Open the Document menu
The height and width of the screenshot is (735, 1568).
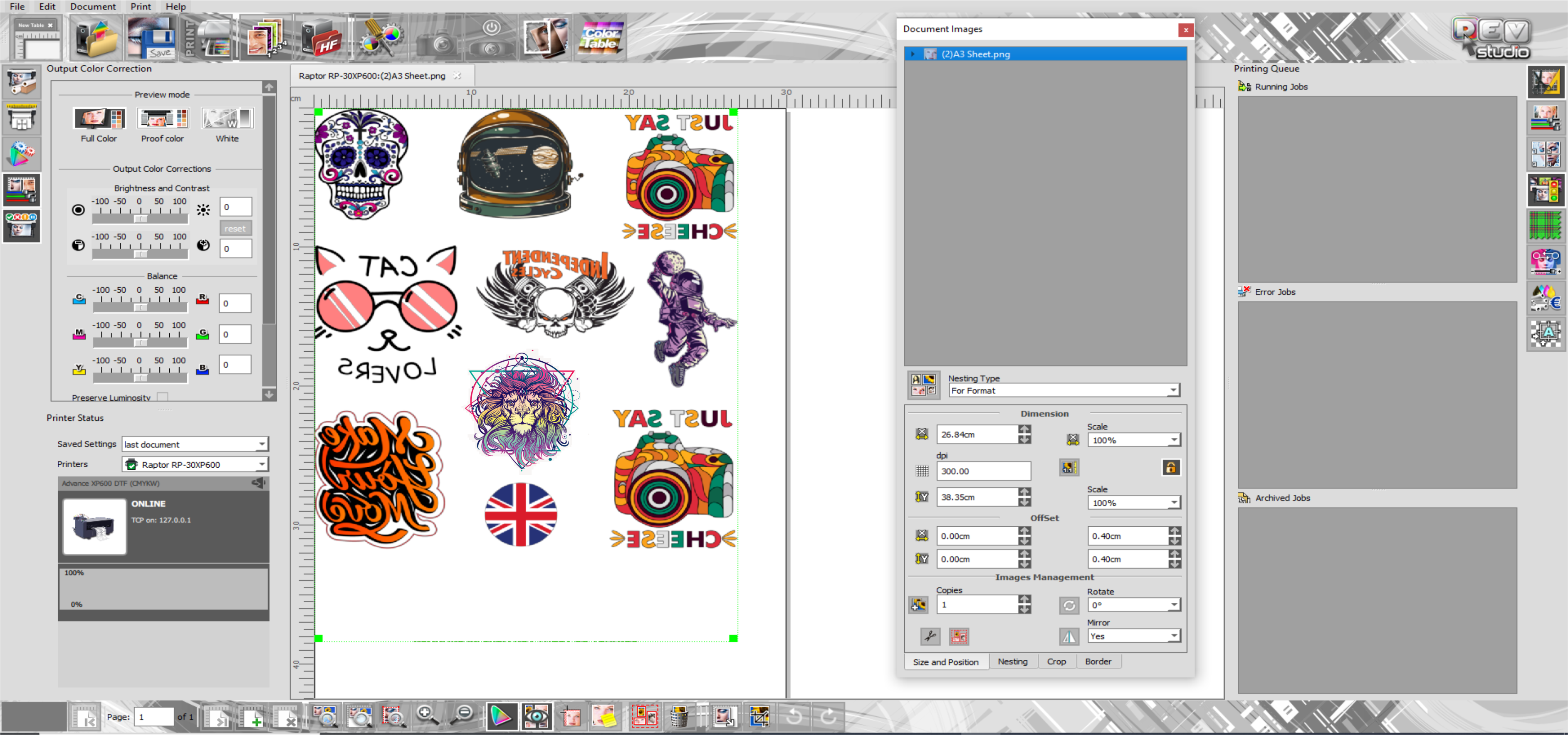click(92, 6)
